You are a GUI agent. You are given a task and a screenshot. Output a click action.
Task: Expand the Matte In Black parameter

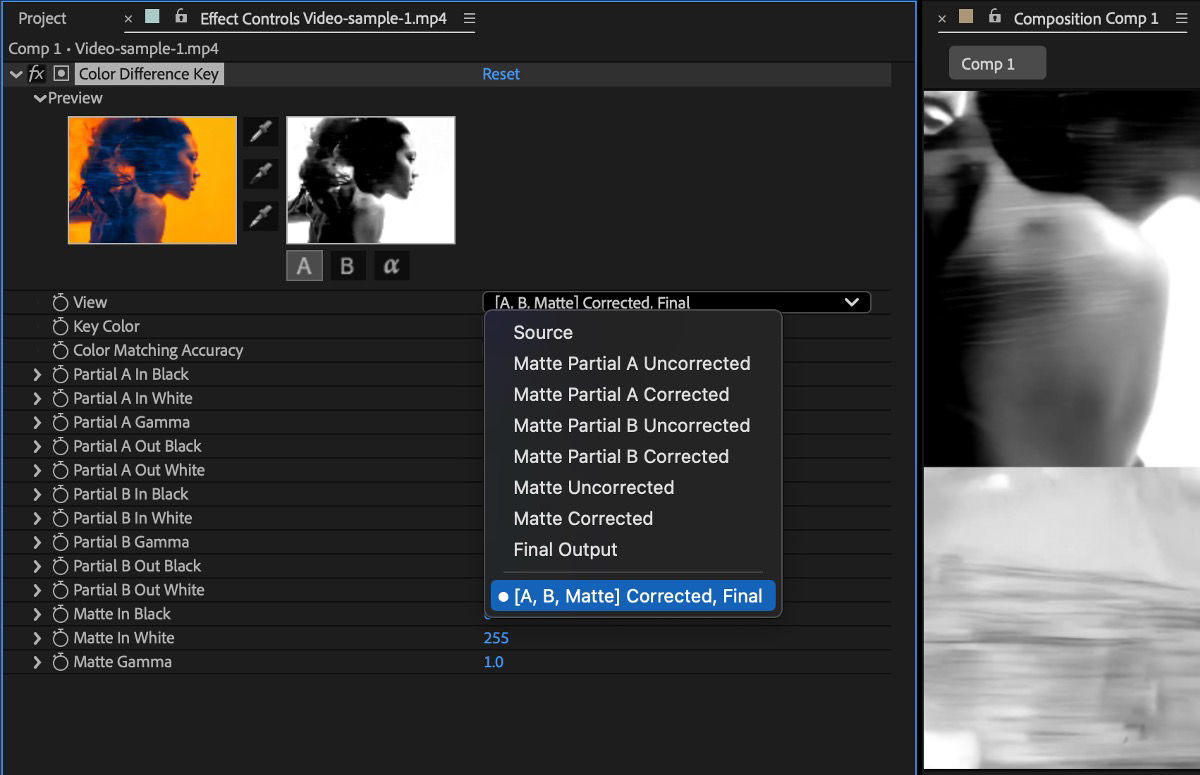[x=37, y=613]
